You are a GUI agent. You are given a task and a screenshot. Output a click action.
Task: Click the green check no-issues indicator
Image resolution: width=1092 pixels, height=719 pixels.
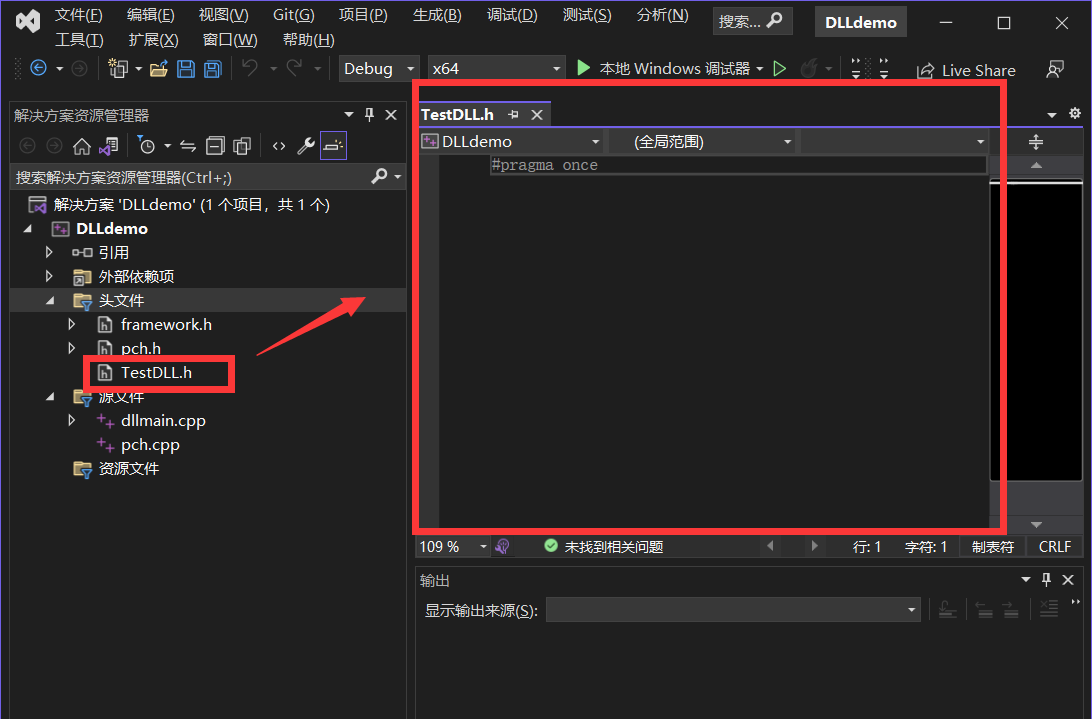click(550, 546)
